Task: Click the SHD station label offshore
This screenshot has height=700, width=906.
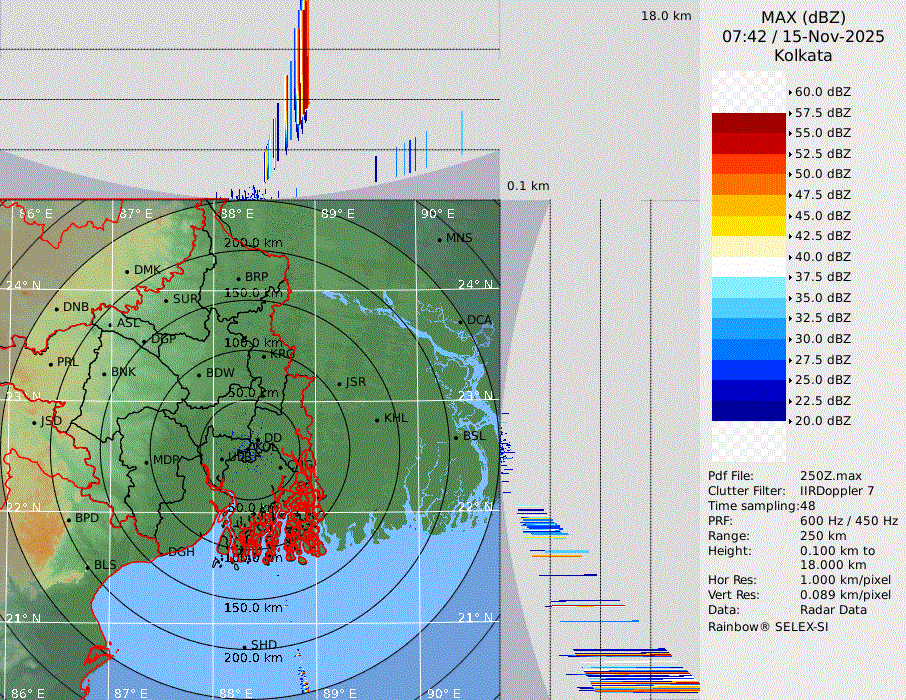Action: coord(263,644)
